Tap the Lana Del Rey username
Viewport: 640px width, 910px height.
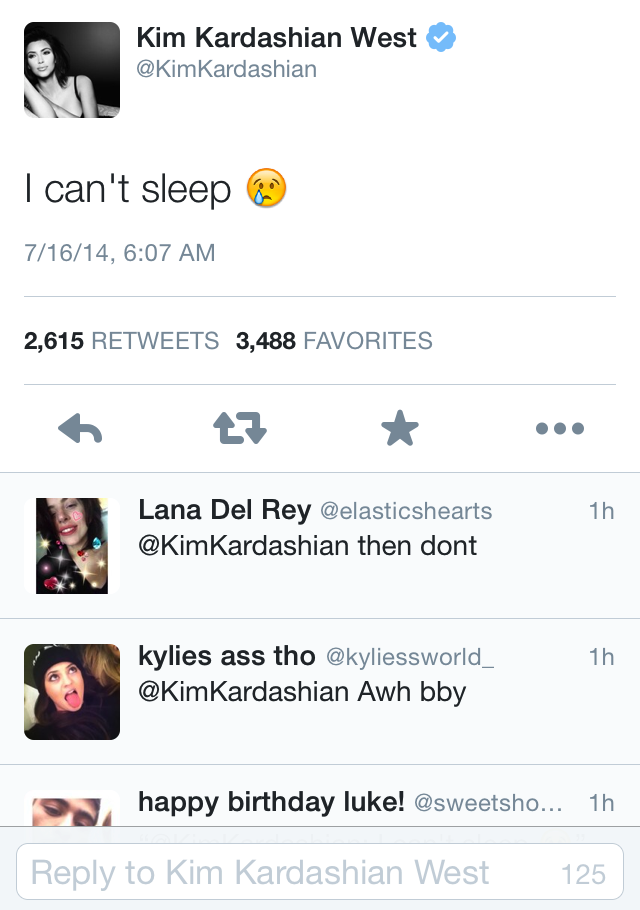click(223, 510)
